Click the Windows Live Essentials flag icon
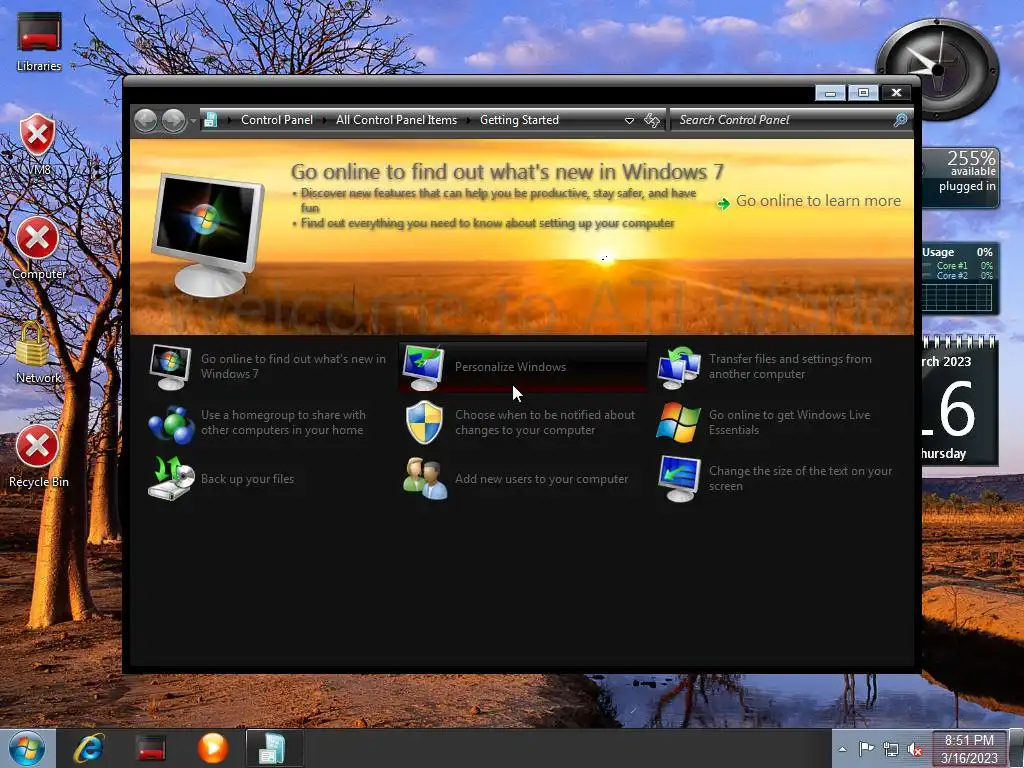1024x768 pixels. pos(679,423)
